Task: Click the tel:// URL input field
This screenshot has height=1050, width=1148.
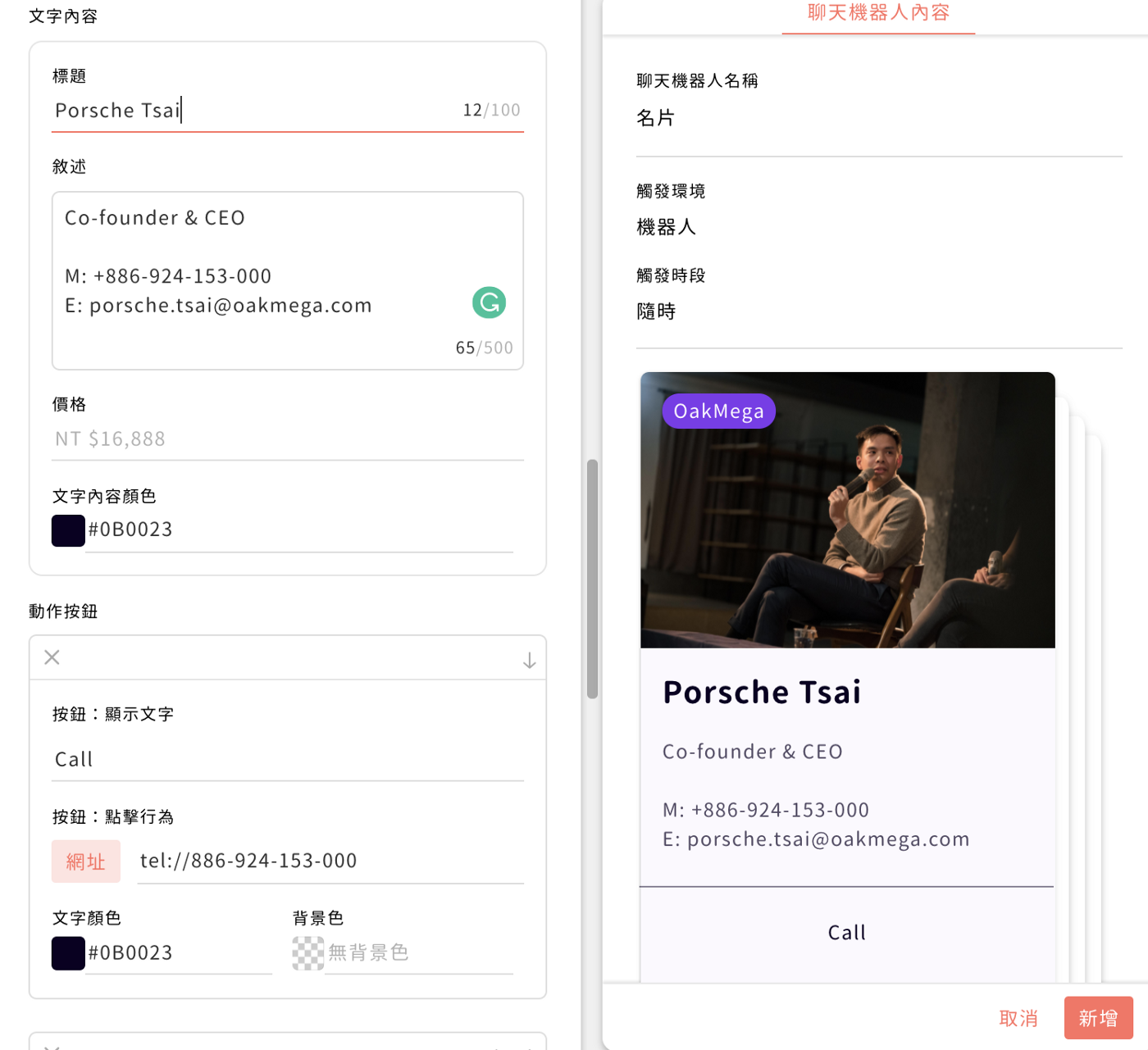Action: pyautogui.click(x=330, y=861)
